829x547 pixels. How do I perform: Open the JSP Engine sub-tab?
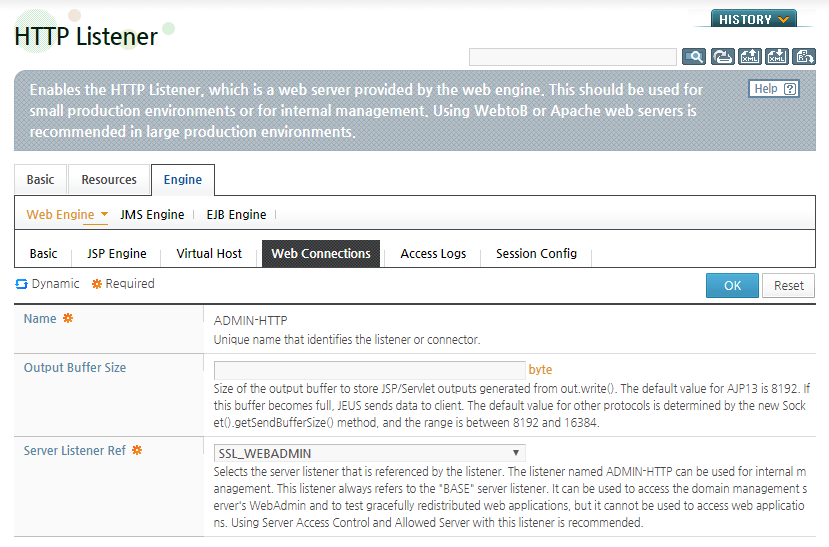117,254
